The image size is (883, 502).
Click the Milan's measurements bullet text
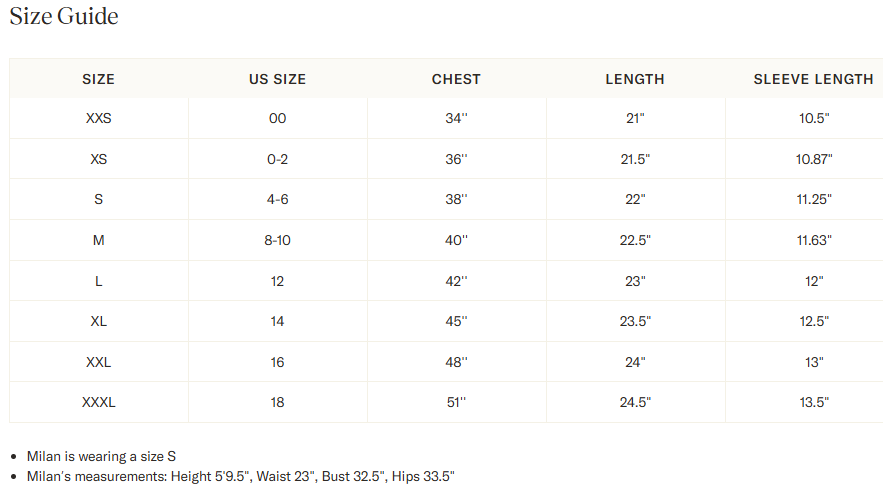pyautogui.click(x=240, y=477)
